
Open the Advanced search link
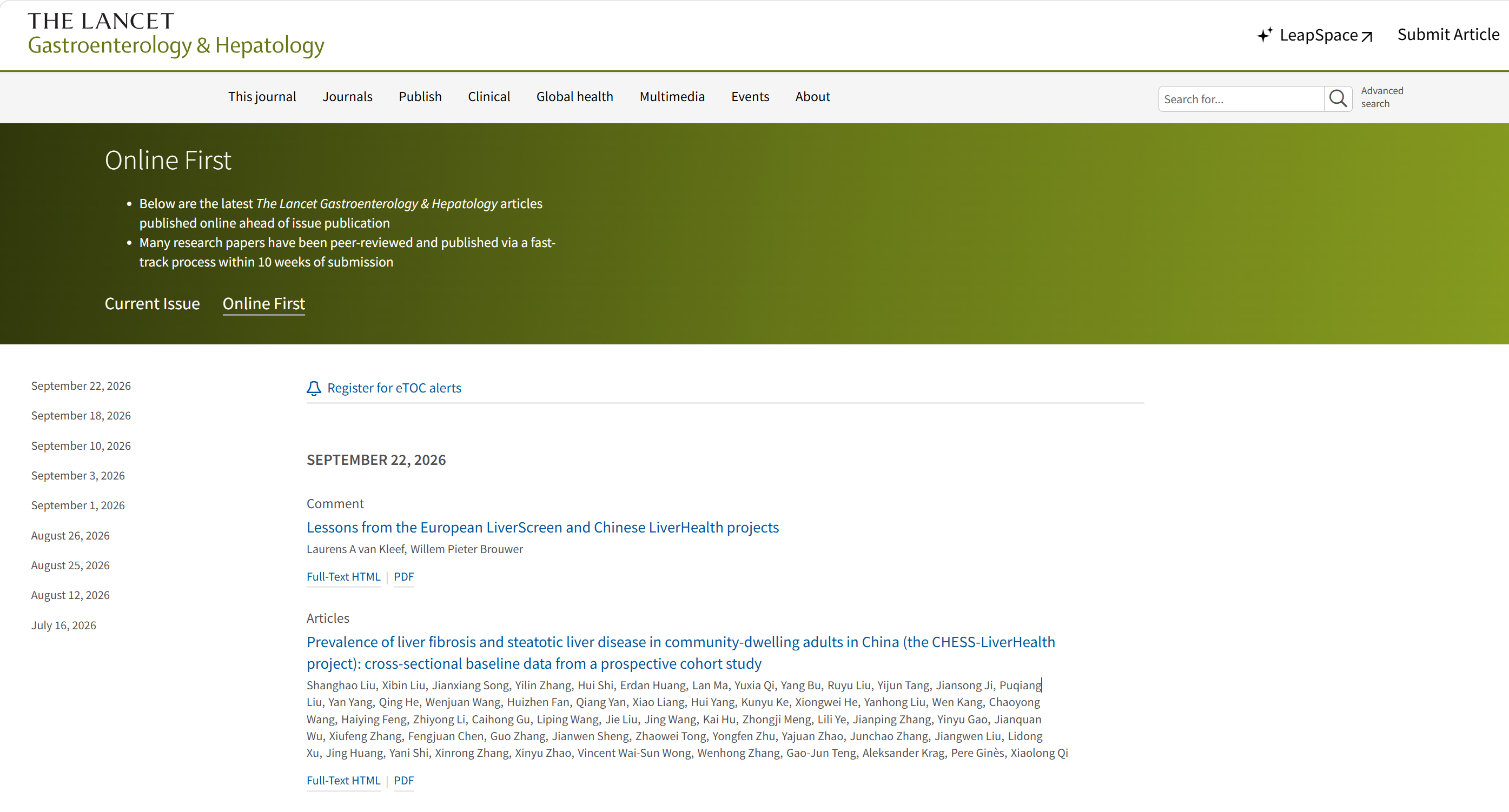pos(1382,97)
